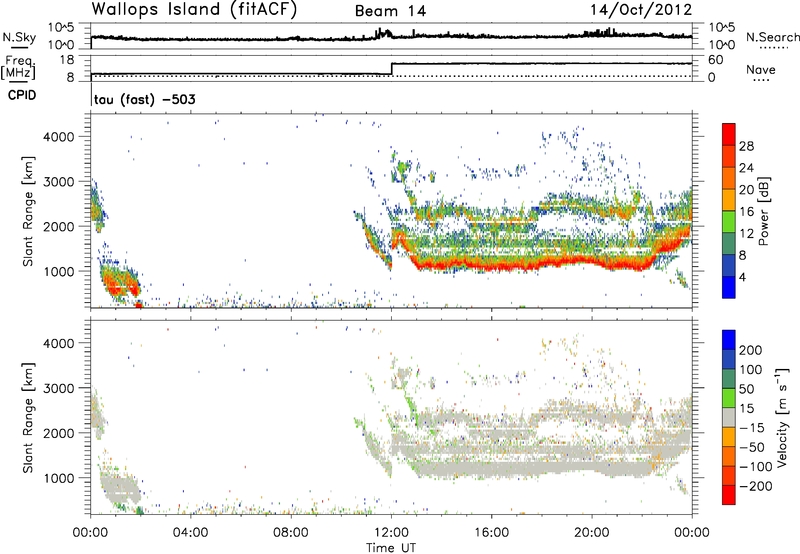The image size is (800, 554).
Task: Click the 'CPID' label
Action: [21, 95]
